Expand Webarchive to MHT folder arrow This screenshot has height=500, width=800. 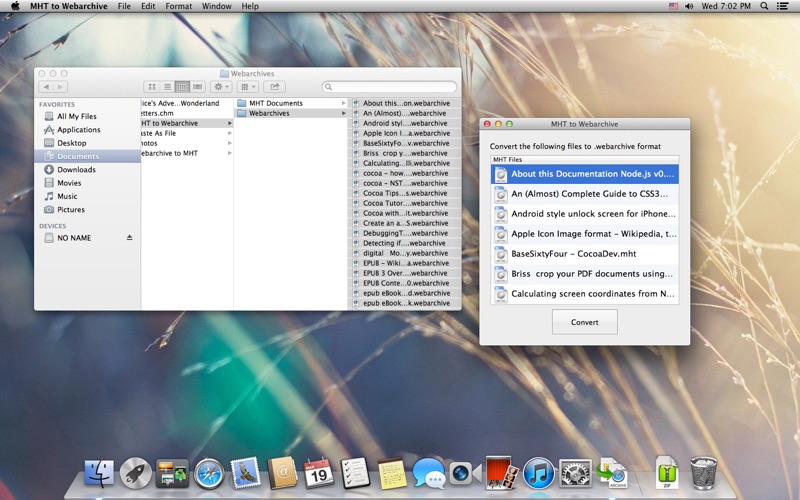click(x=230, y=153)
